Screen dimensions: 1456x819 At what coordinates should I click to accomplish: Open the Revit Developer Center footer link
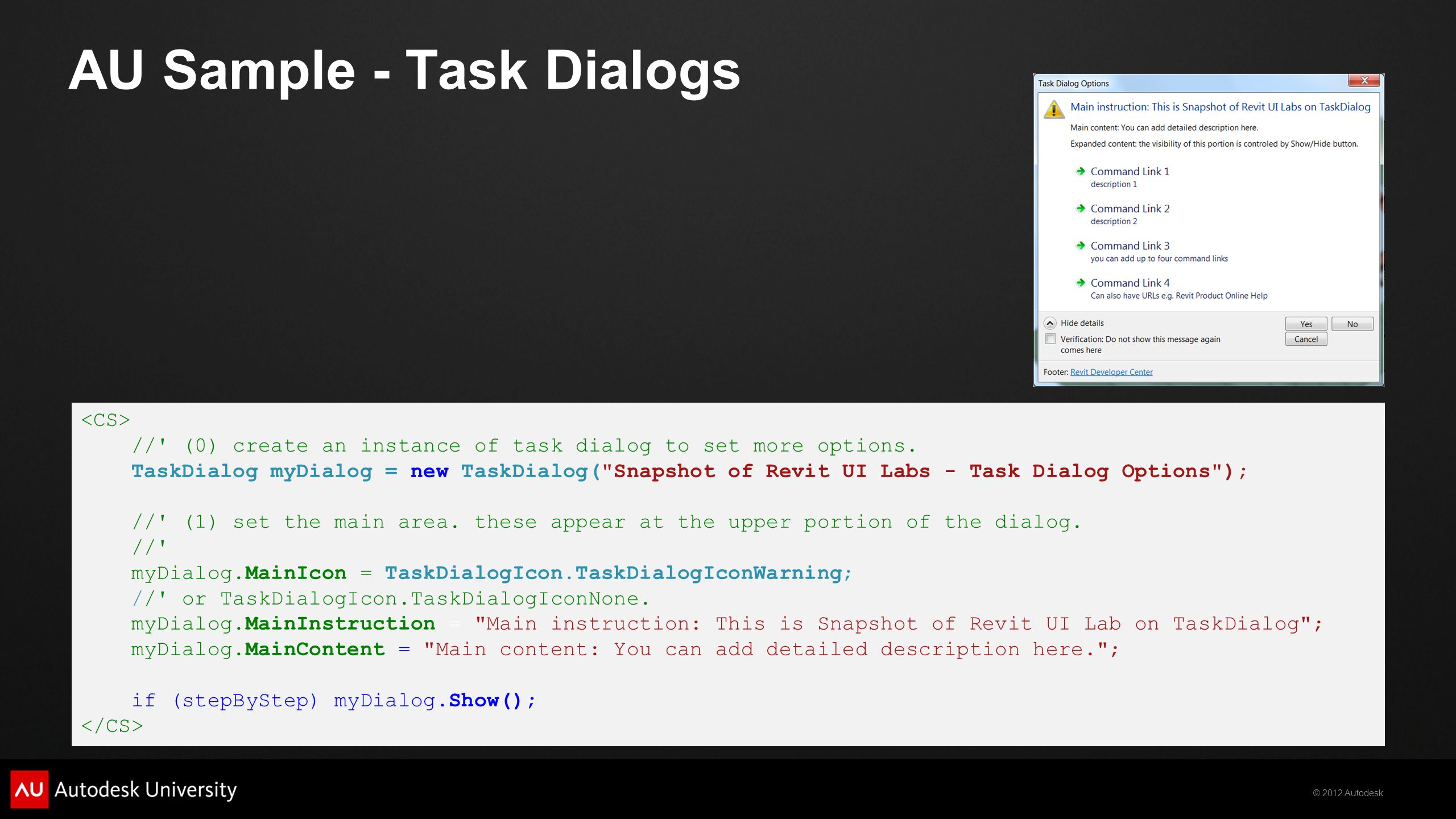click(1111, 372)
